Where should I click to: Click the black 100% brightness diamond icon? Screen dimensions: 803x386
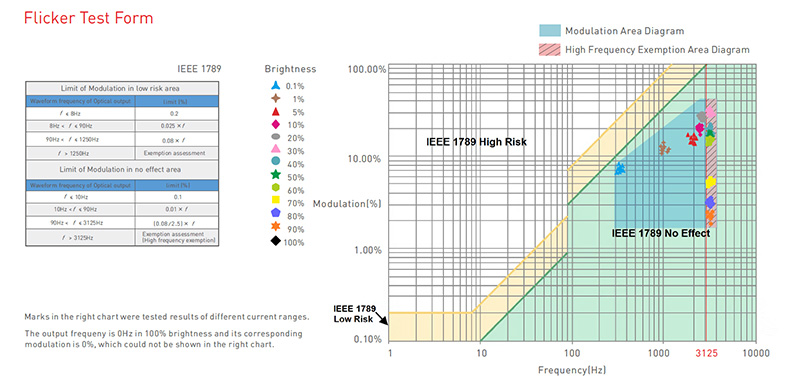pos(276,242)
